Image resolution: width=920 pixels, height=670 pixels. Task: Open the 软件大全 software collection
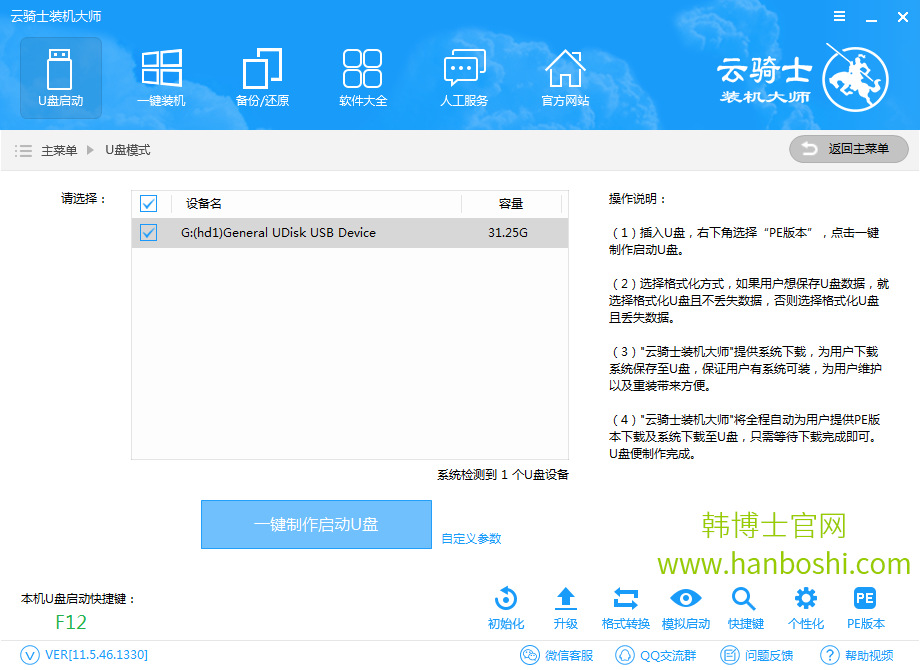pos(362,78)
